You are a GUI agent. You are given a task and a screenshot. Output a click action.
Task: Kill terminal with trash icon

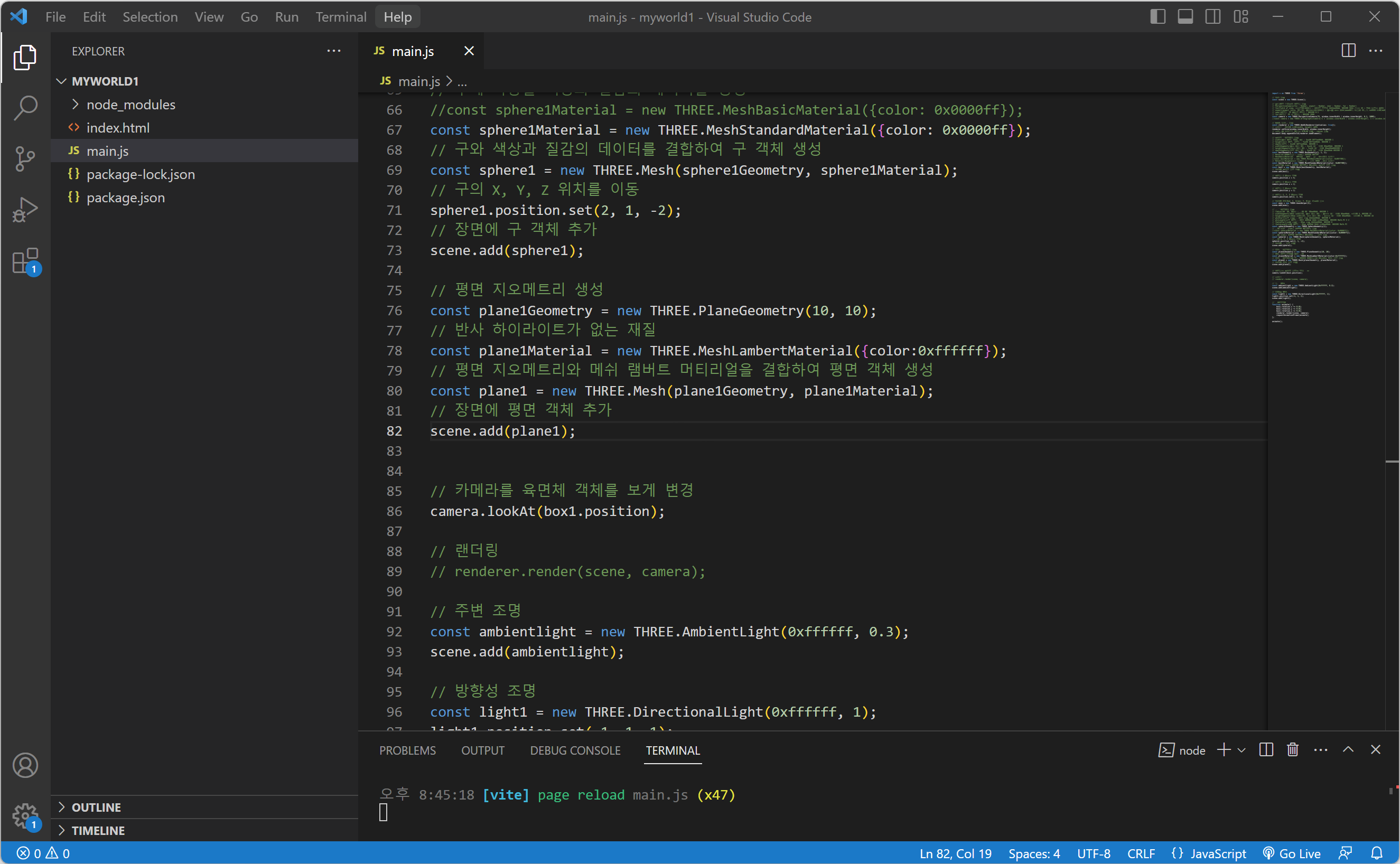point(1293,750)
